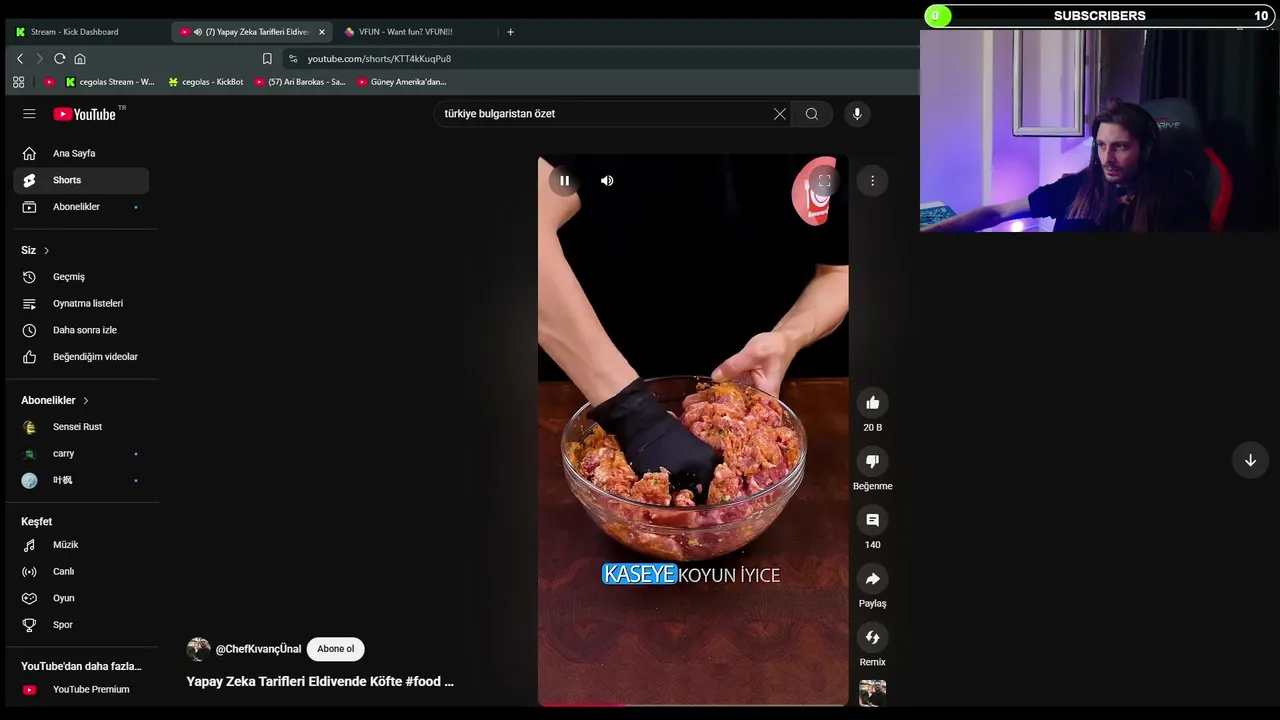Viewport: 1280px width, 720px height.
Task: Click the first YouTube bookmark icon
Action: (x=49, y=82)
